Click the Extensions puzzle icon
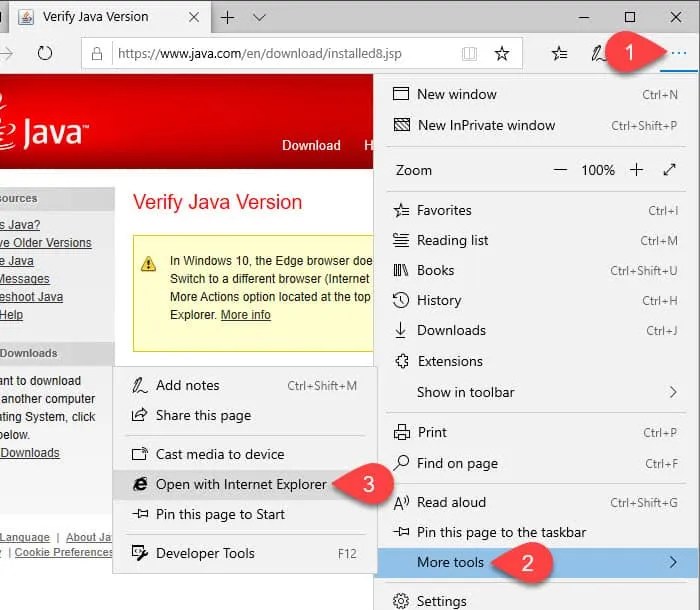The width and height of the screenshot is (700, 610). (402, 361)
